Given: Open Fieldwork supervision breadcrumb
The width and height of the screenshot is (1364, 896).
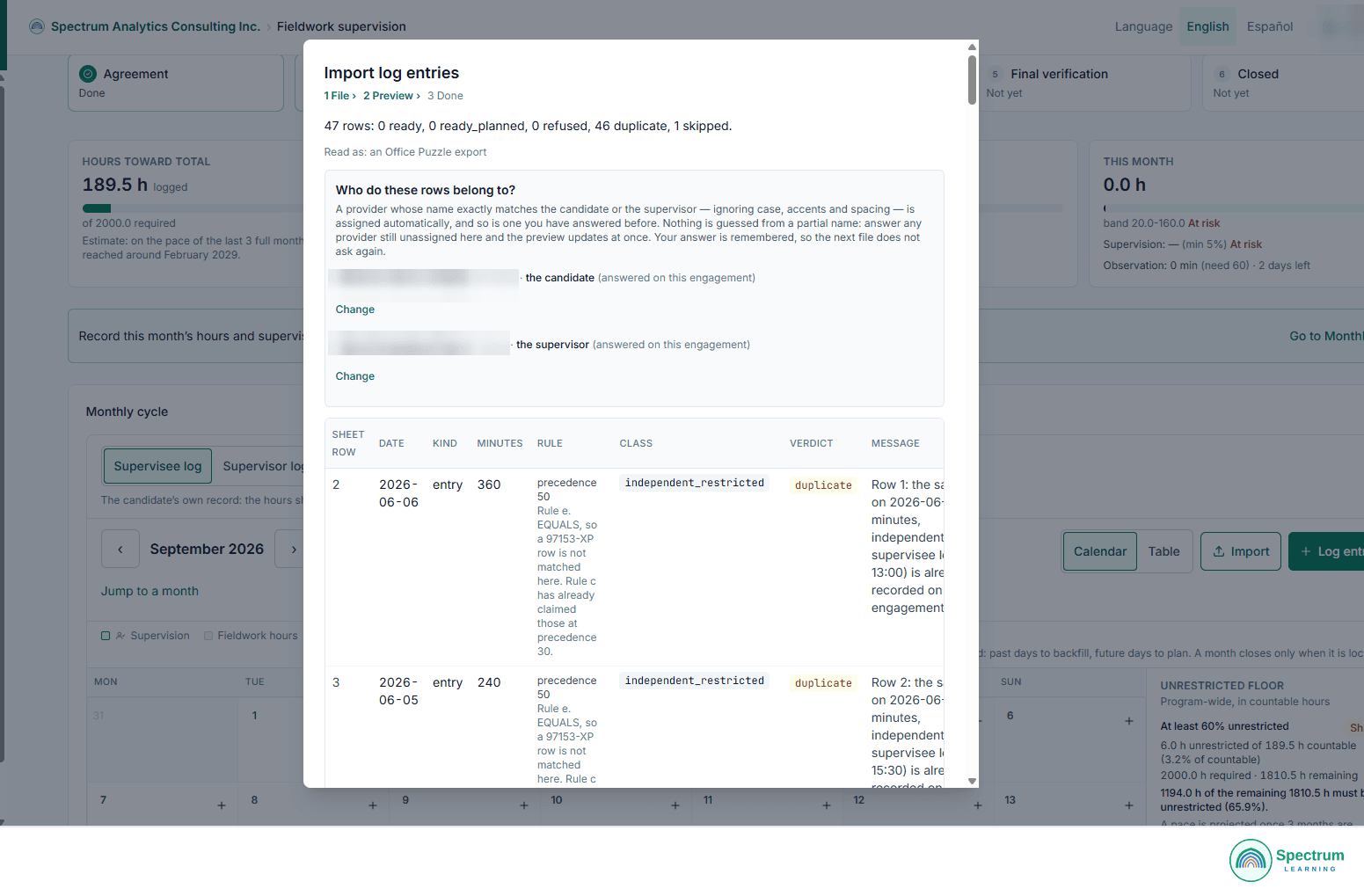Looking at the screenshot, I should coord(341,26).
